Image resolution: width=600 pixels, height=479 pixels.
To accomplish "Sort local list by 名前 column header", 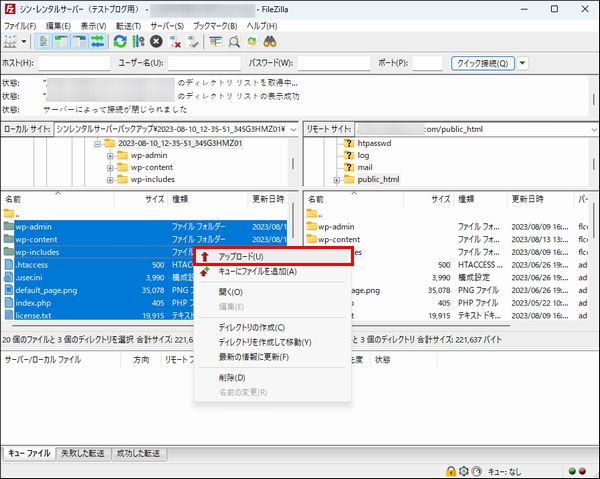I will pyautogui.click(x=57, y=199).
